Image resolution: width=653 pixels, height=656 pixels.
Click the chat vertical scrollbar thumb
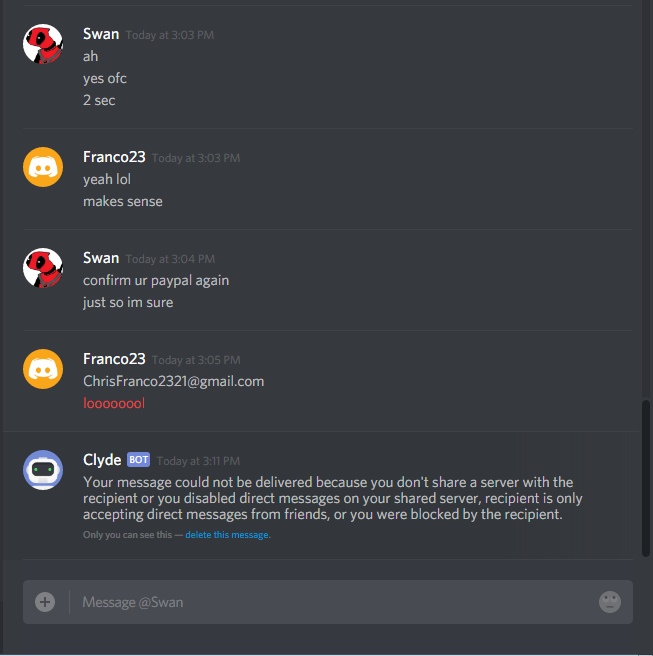pos(646,478)
